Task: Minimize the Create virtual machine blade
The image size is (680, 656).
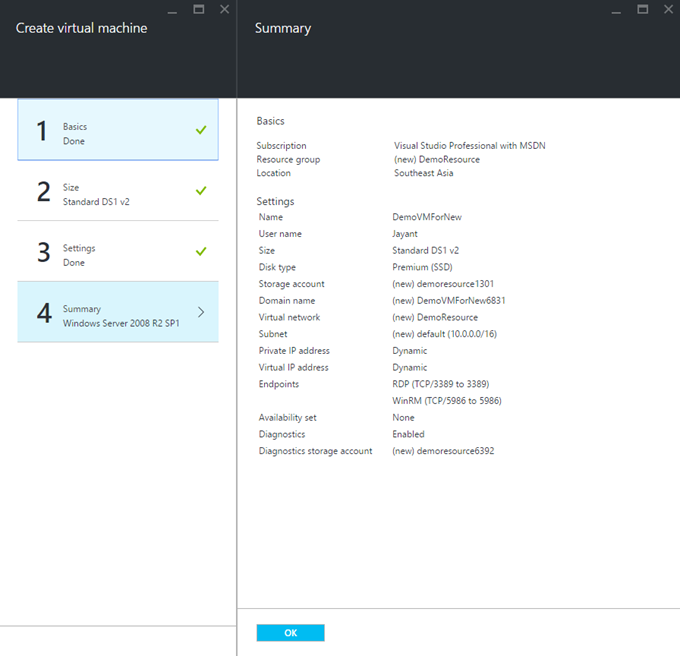Action: click(174, 10)
